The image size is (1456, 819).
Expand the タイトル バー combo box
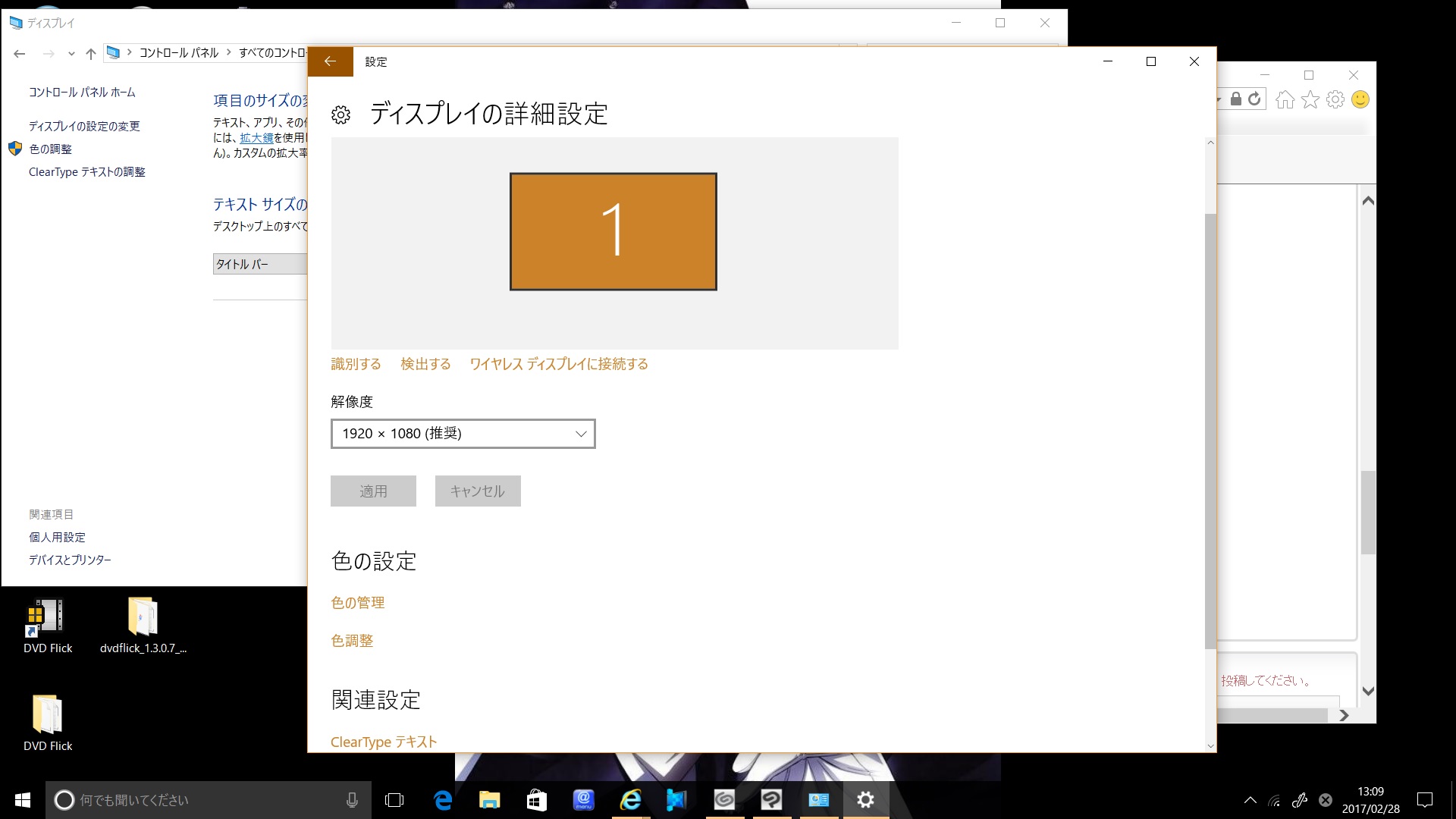click(x=259, y=264)
